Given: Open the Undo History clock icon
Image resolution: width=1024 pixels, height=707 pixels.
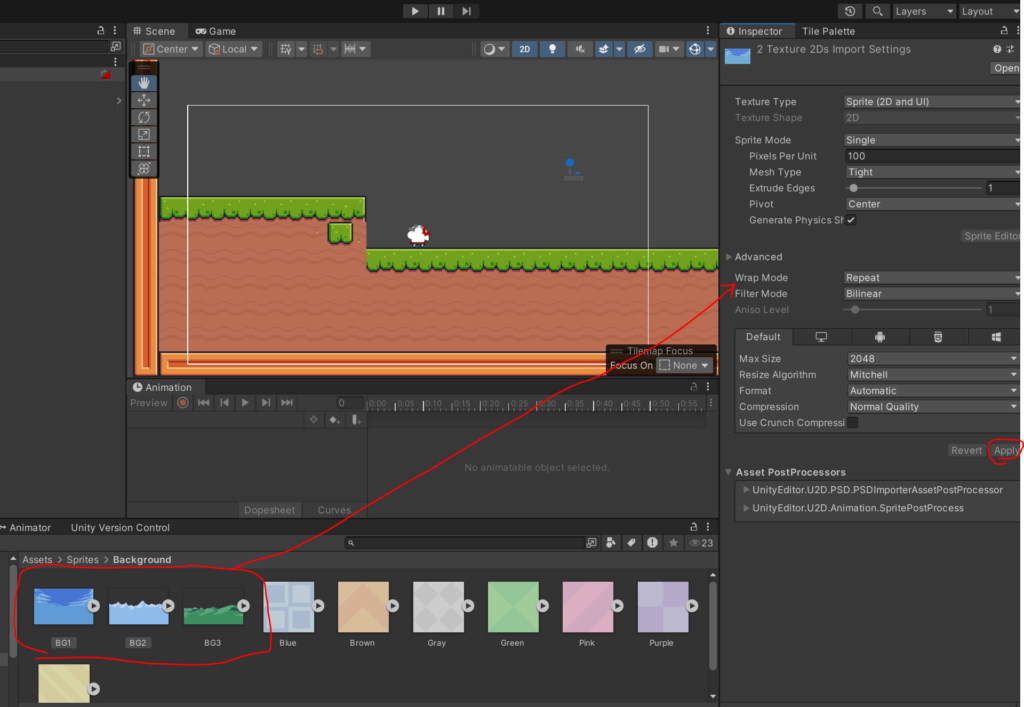Looking at the screenshot, I should tap(850, 11).
